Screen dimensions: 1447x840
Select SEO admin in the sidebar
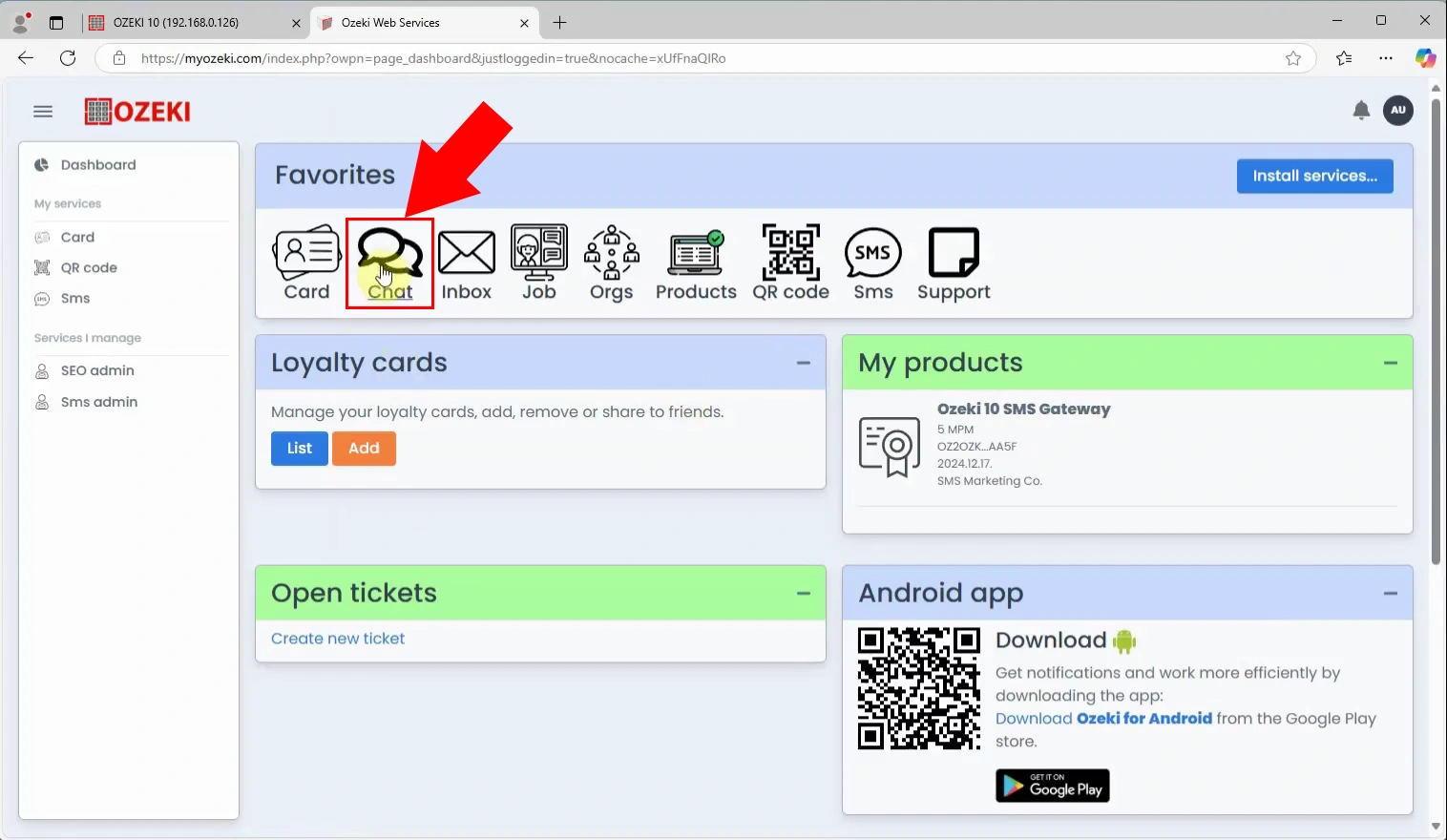point(97,370)
